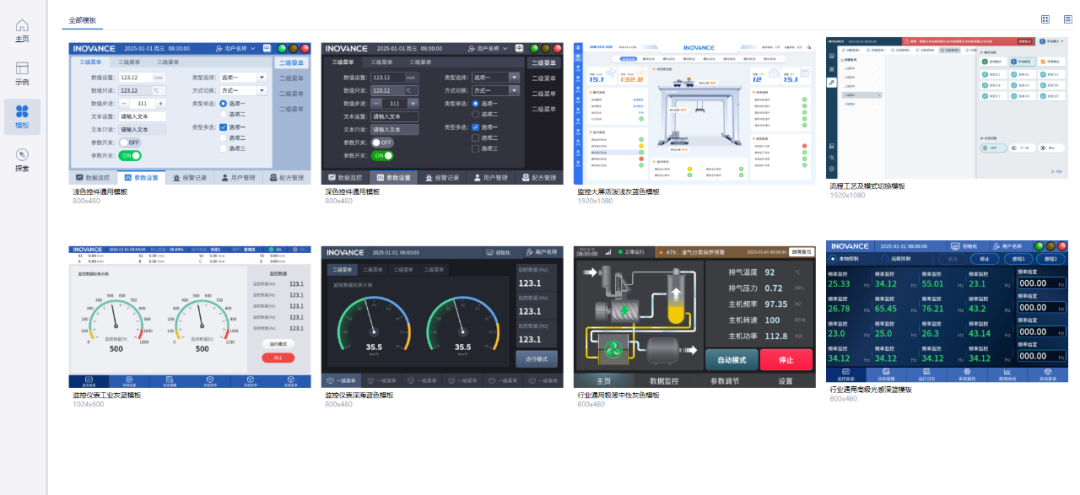Select the 全部模板 tab
This screenshot has height=495, width=1080.
point(82,21)
